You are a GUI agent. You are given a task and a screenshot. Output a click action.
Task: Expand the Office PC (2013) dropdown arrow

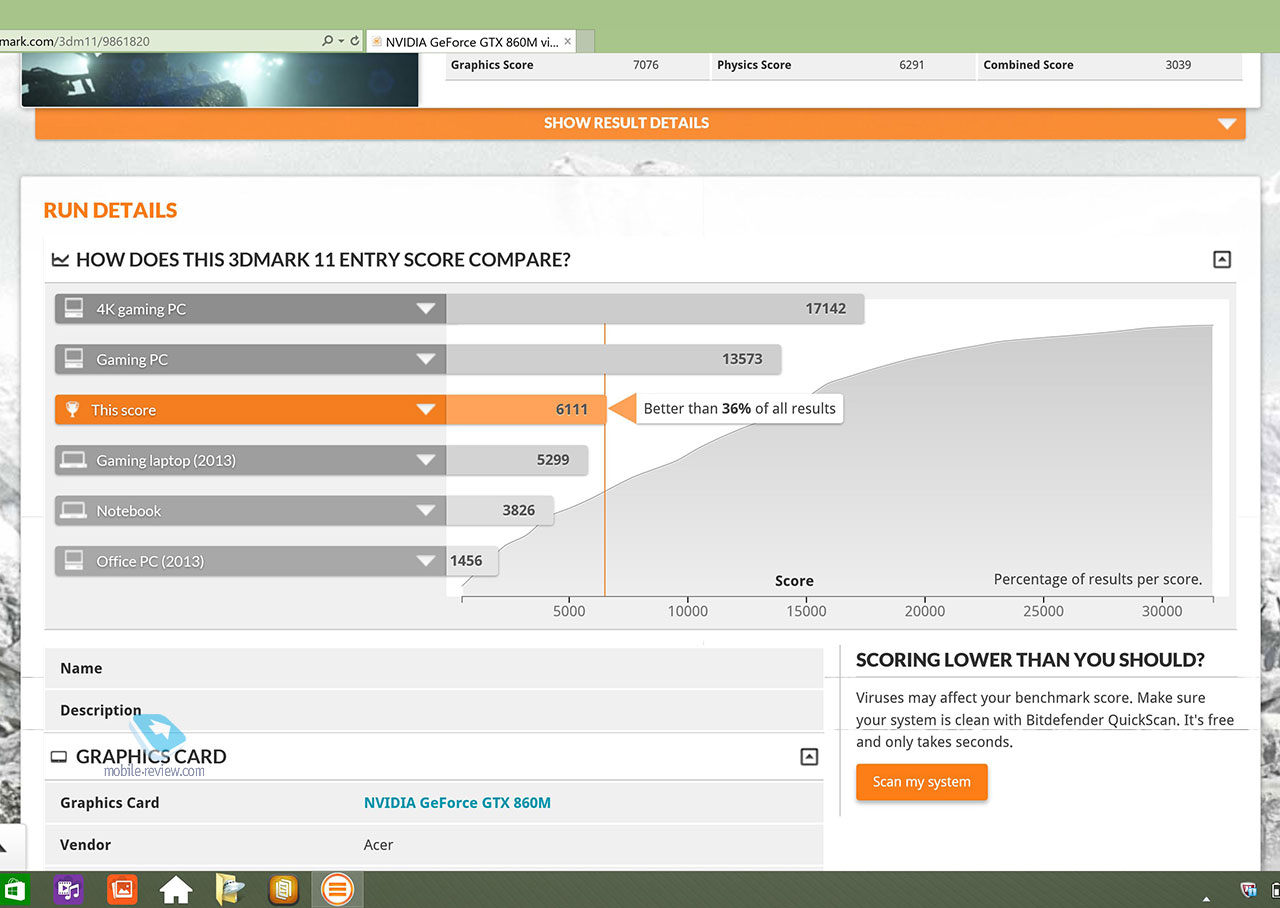pyautogui.click(x=426, y=561)
